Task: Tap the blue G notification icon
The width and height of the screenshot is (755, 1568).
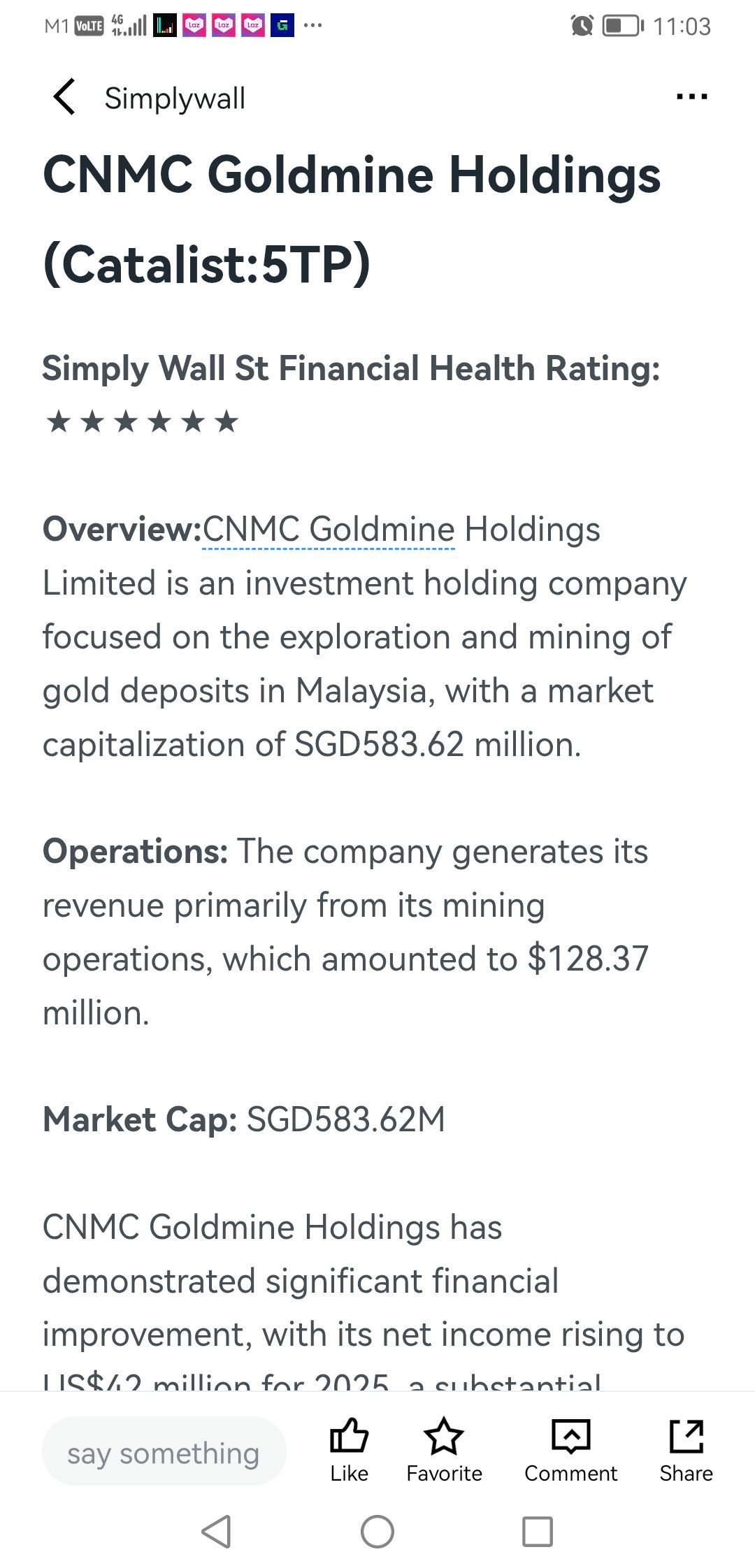Action: click(x=282, y=26)
